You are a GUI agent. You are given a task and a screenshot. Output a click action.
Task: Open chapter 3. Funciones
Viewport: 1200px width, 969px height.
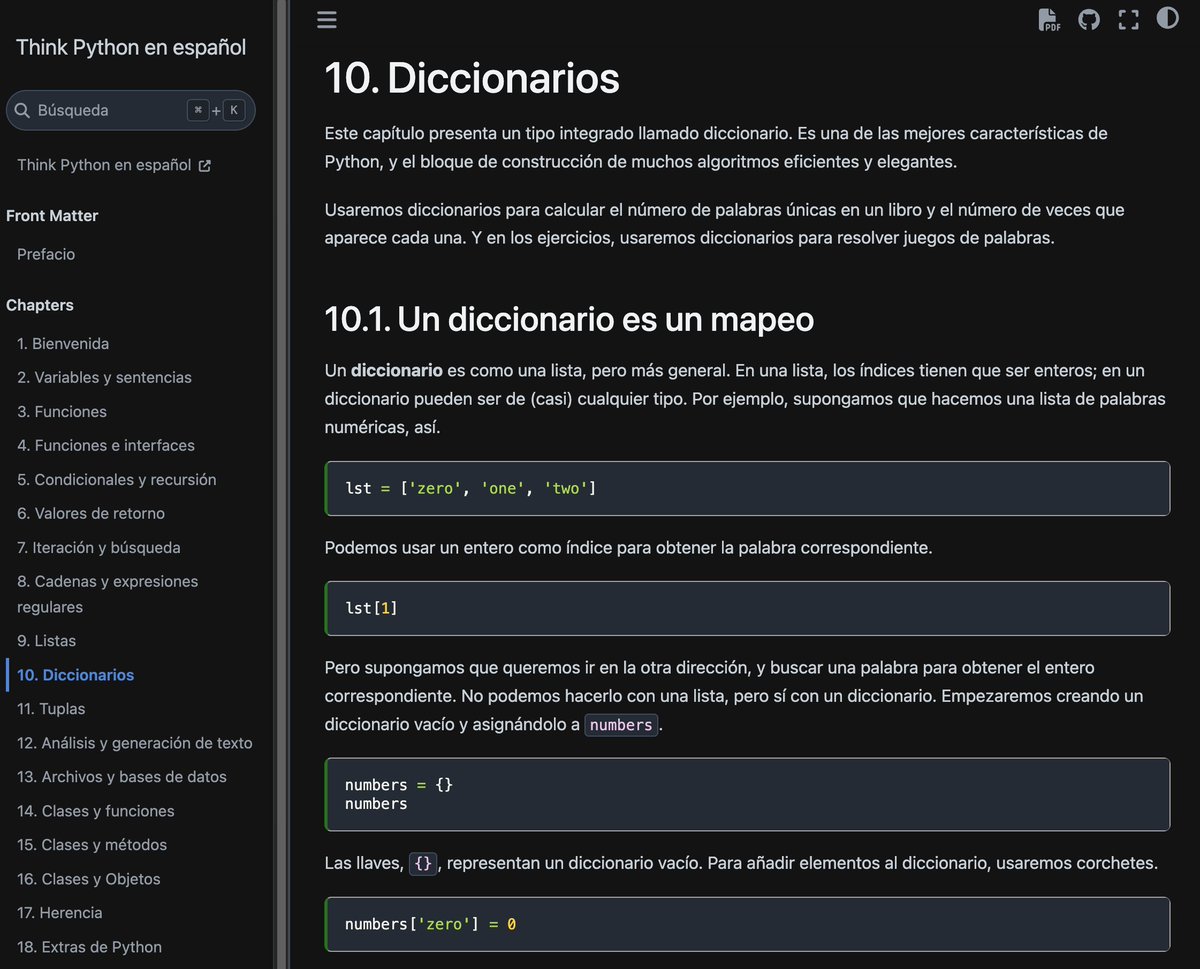(x=62, y=411)
